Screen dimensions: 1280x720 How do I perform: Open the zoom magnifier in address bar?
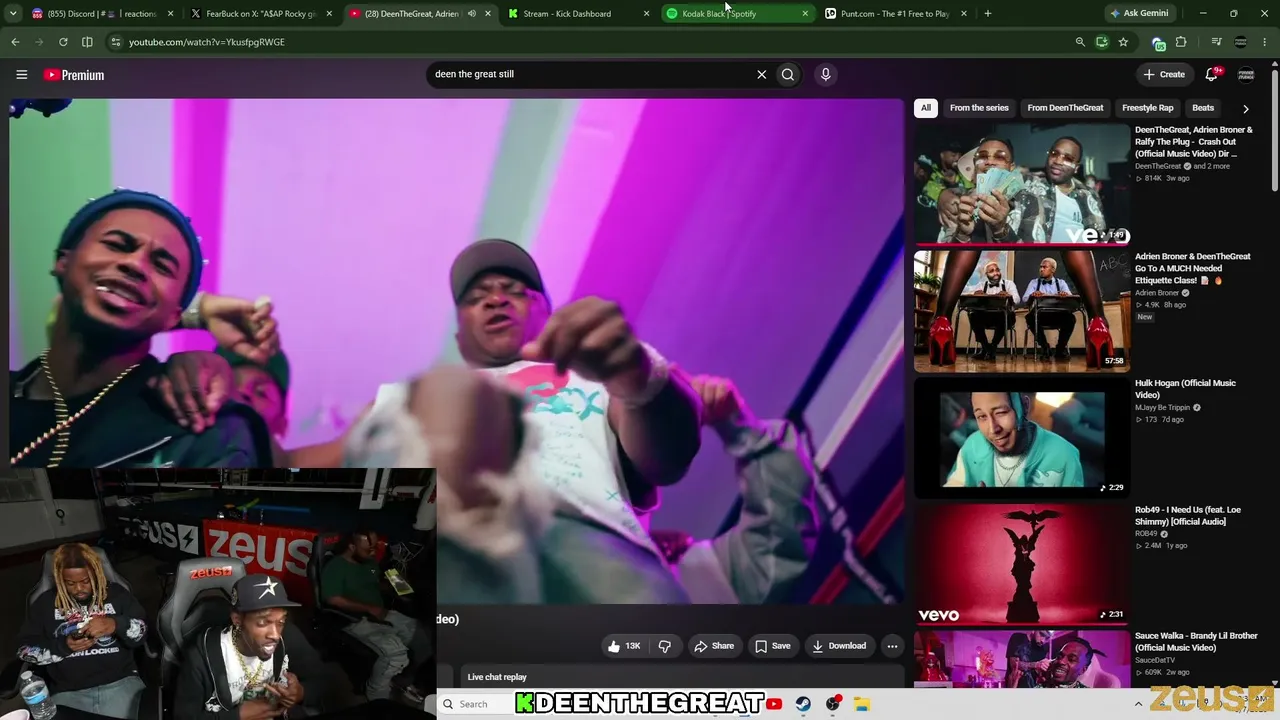point(1080,42)
